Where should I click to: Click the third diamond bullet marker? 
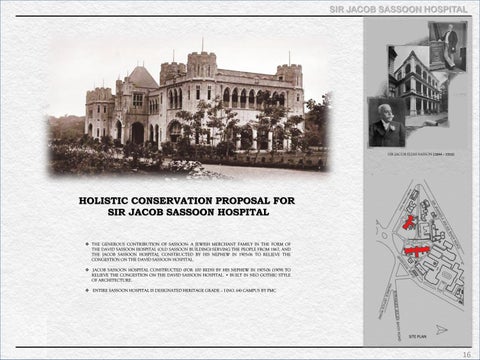coord(87,291)
